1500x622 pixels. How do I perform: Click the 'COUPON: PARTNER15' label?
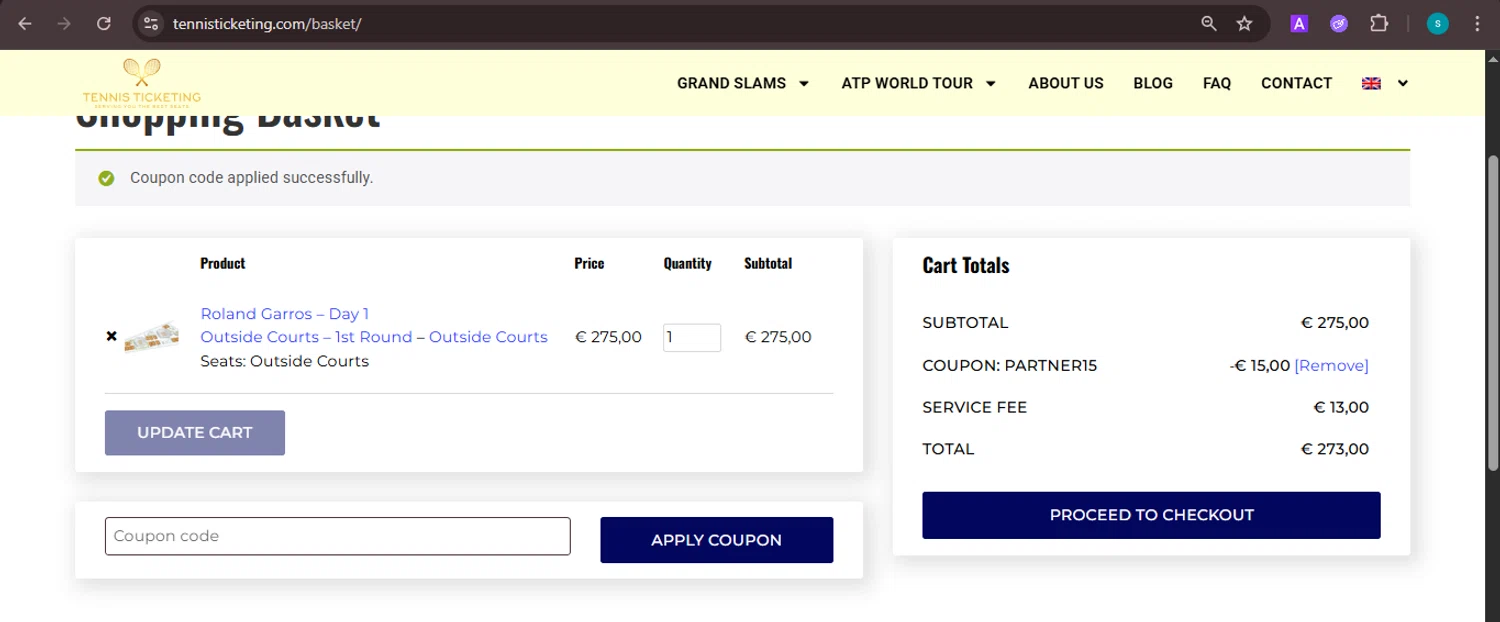click(x=1010, y=366)
